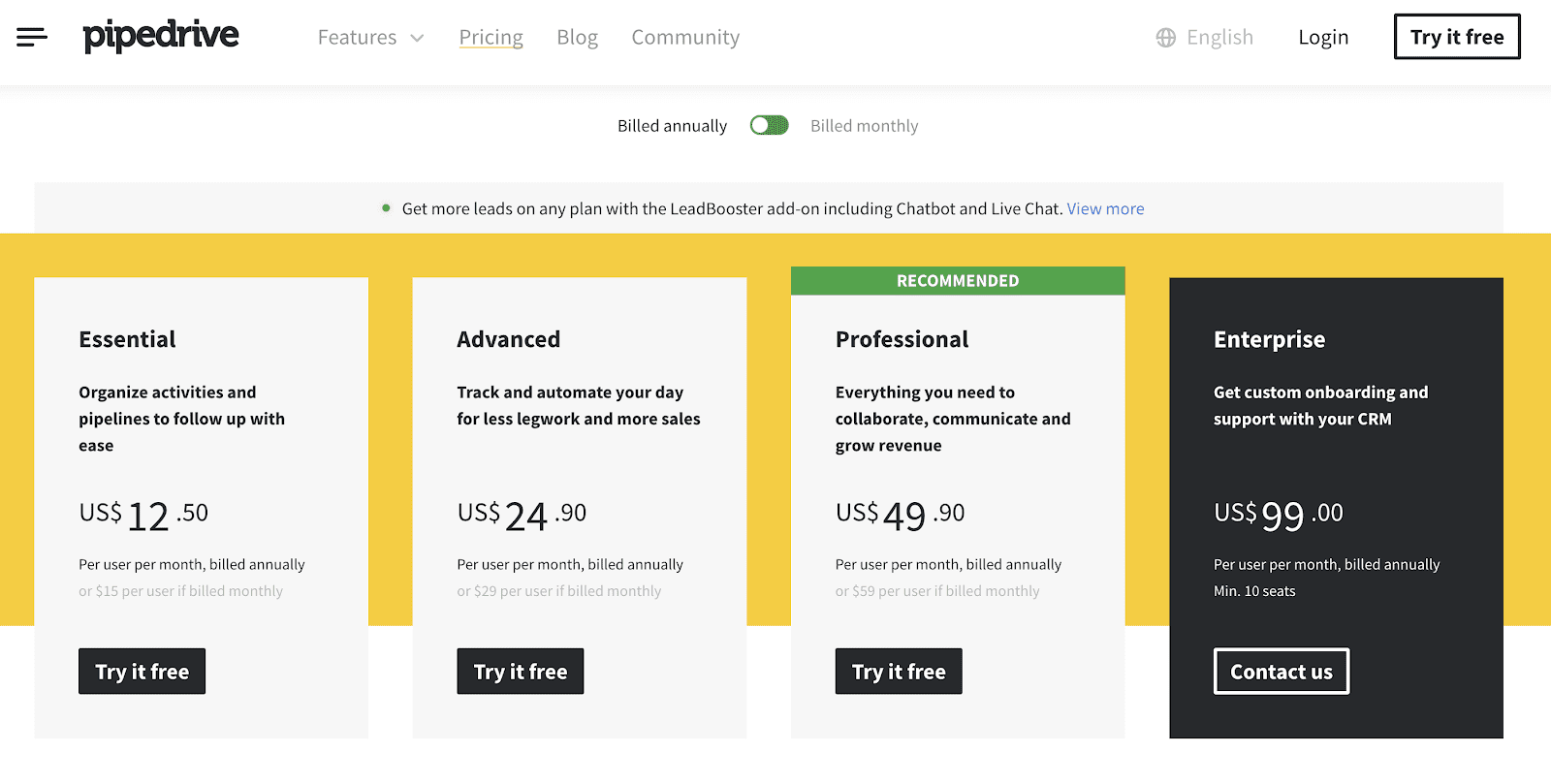Click the Advanced plan title
Image resolution: width=1551 pixels, height=784 pixels.
[x=509, y=339]
